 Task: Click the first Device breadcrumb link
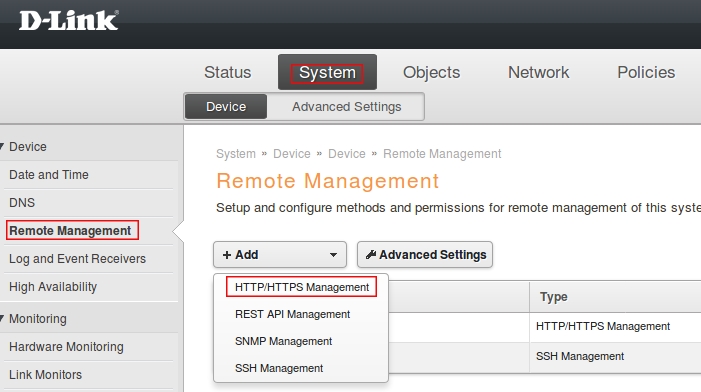coord(291,154)
